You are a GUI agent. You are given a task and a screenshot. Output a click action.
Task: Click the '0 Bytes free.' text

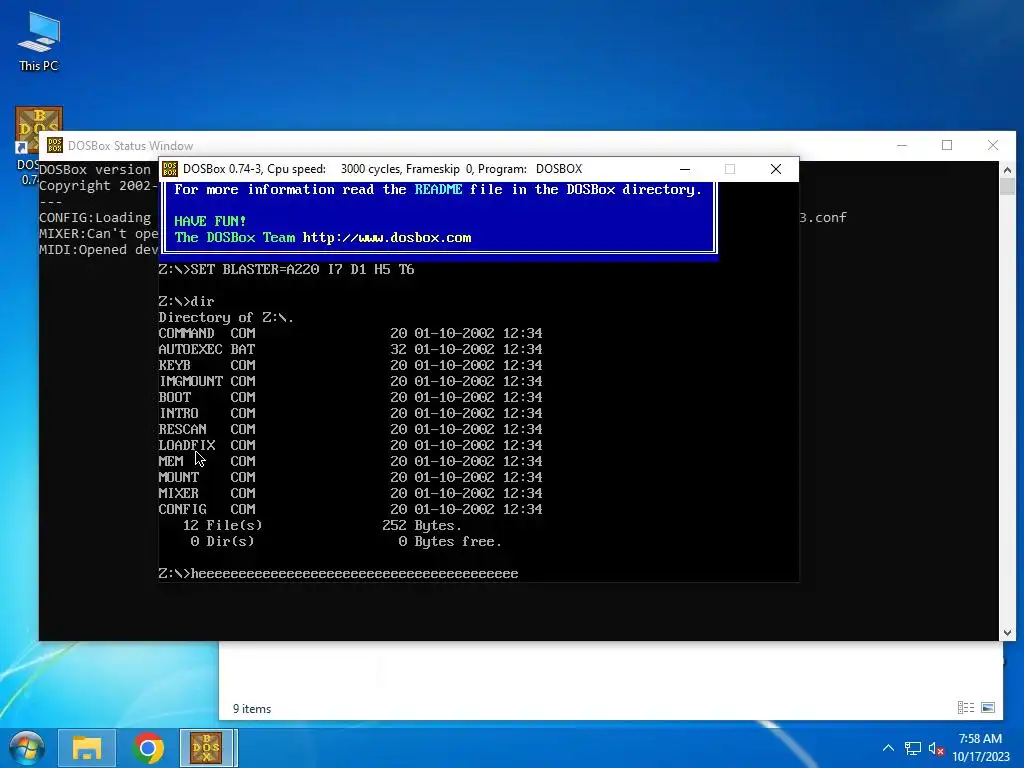(450, 541)
